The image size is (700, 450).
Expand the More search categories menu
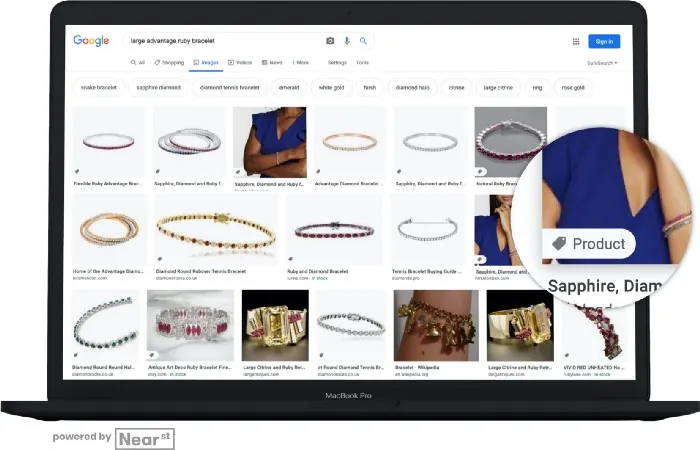click(300, 62)
